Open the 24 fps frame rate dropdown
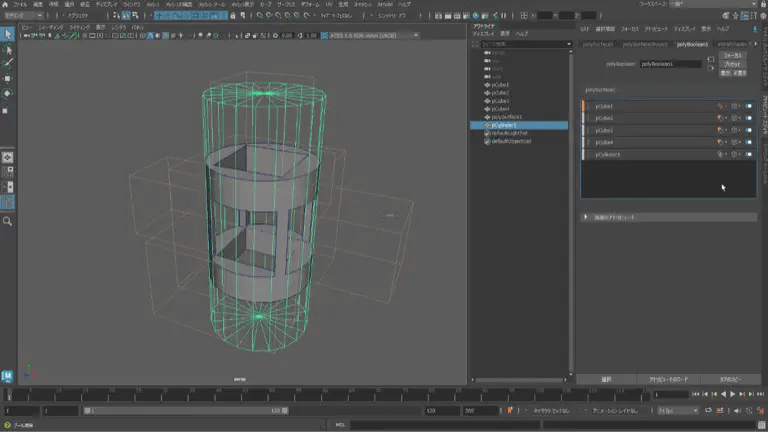Image resolution: width=768 pixels, height=432 pixels. click(x=678, y=410)
